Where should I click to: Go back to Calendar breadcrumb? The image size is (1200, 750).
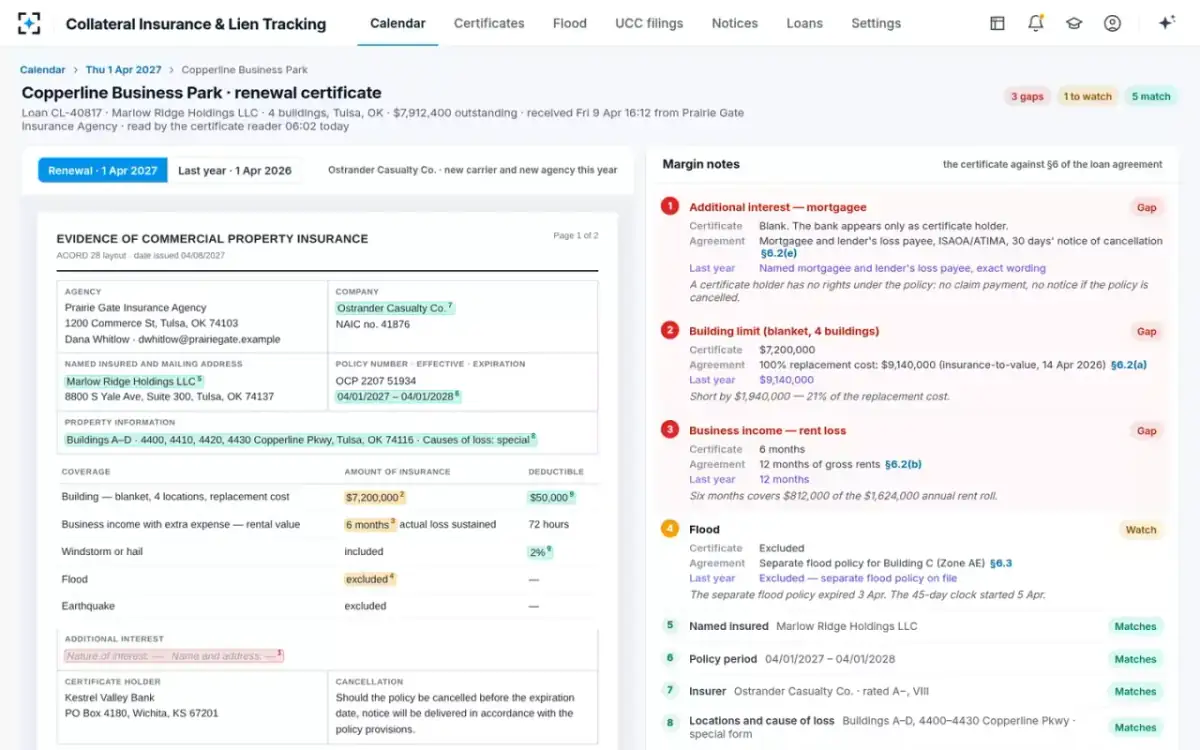(43, 70)
